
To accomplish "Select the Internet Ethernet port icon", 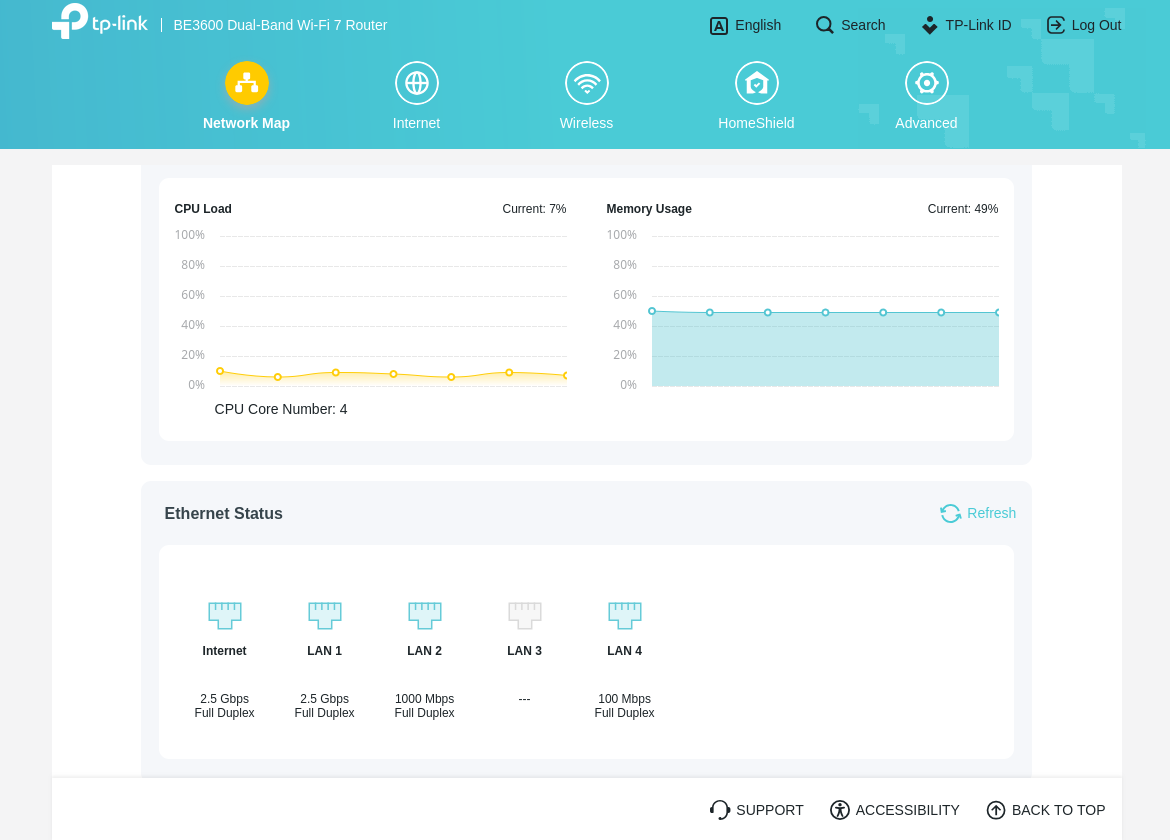I will 225,615.
